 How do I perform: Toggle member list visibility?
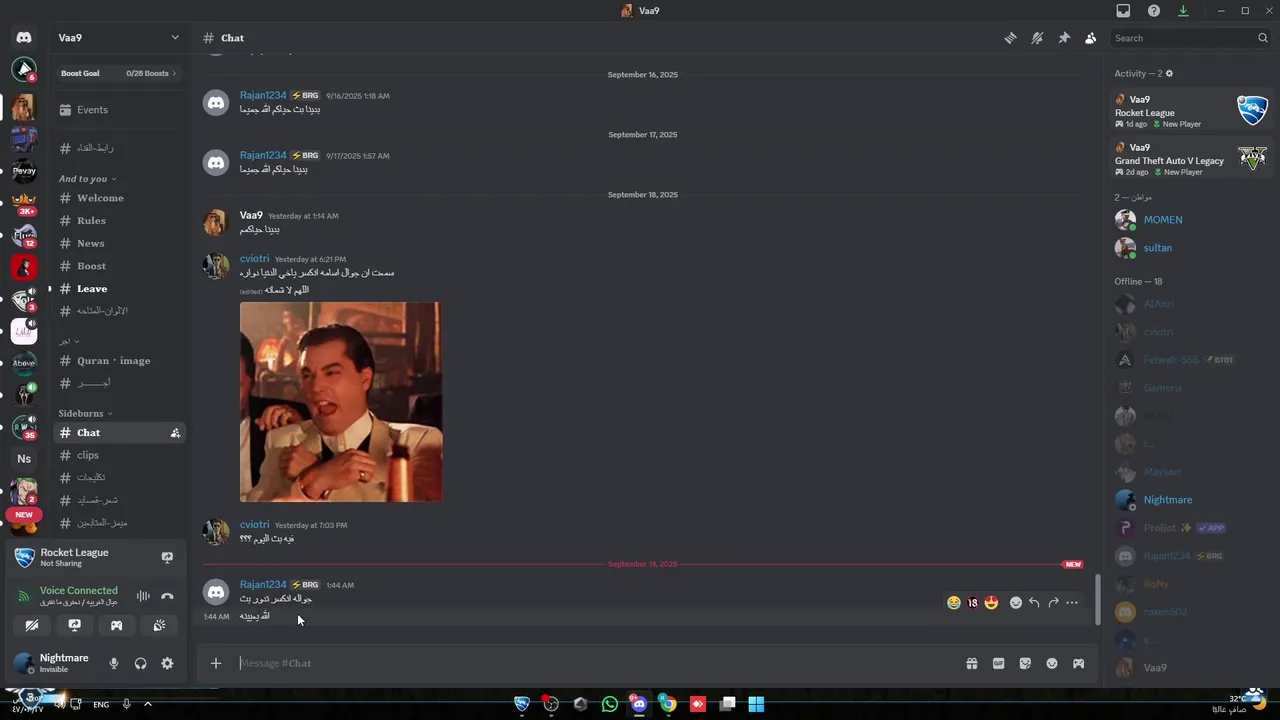(x=1090, y=38)
